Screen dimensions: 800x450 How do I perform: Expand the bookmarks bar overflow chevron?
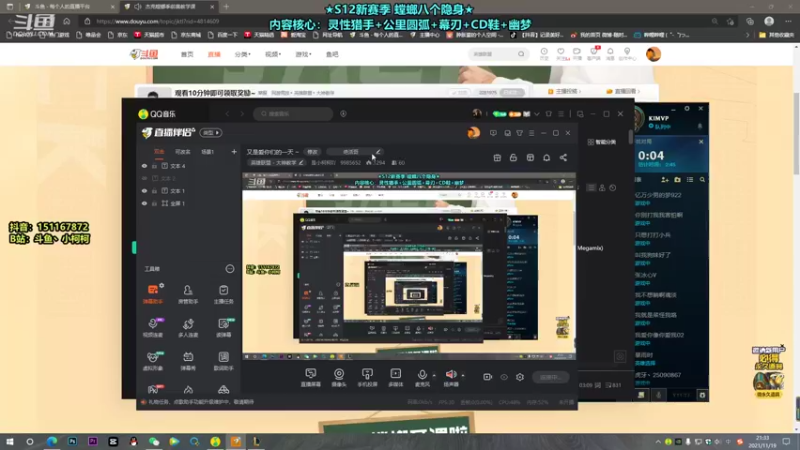point(747,35)
